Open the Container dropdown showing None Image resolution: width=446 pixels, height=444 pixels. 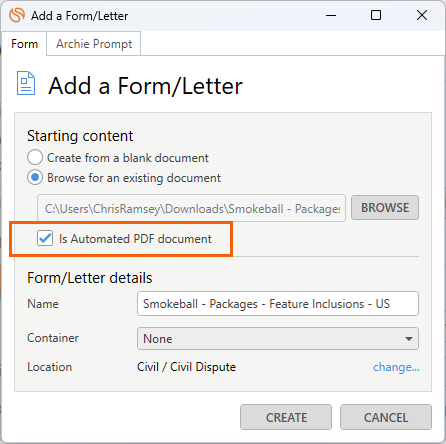pyautogui.click(x=278, y=339)
